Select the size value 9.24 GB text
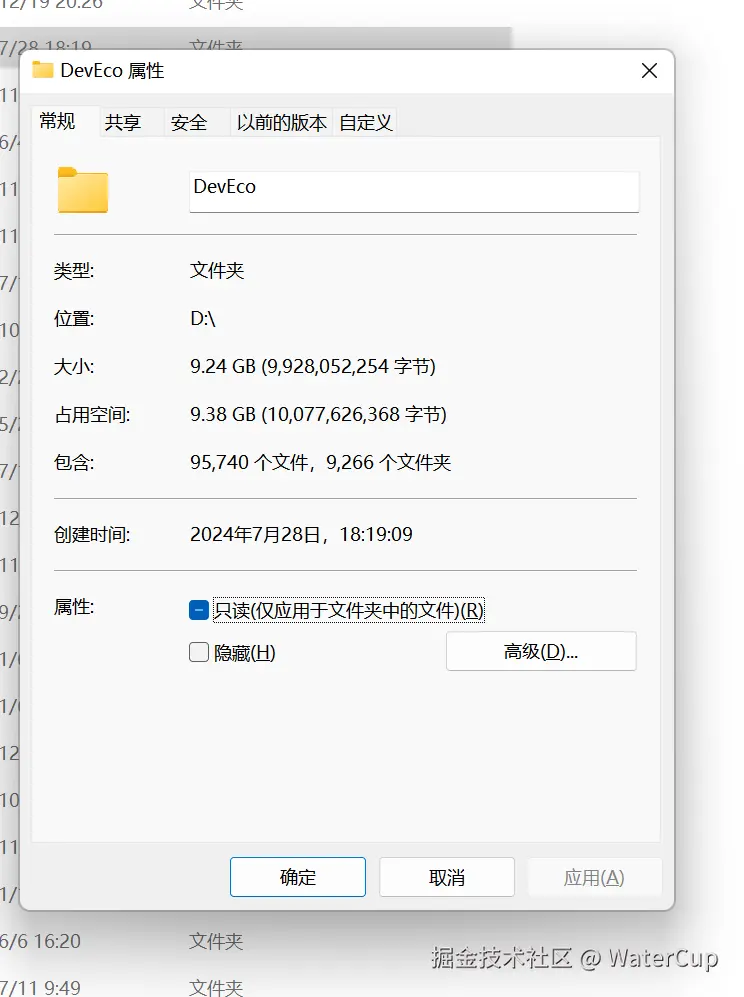The width and height of the screenshot is (744, 997). pos(313,366)
